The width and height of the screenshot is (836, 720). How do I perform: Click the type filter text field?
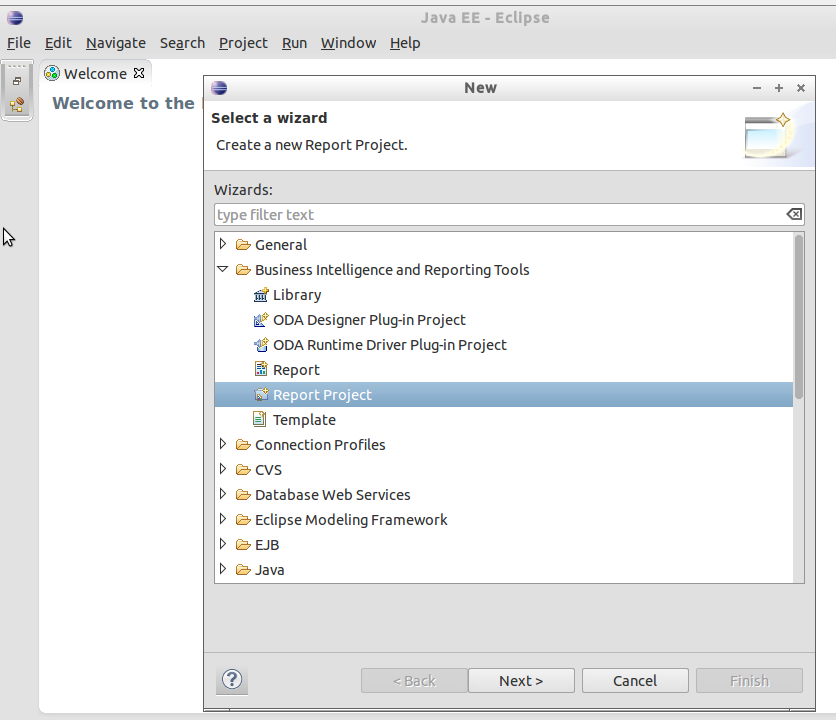click(x=500, y=215)
